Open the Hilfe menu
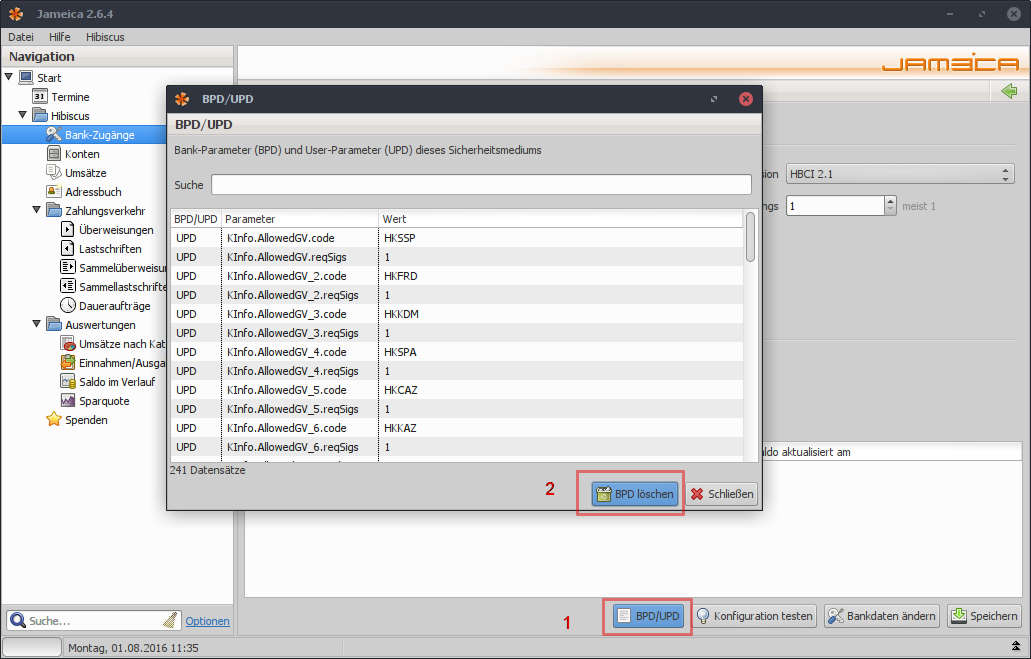Viewport: 1031px width, 659px height. pos(60,37)
